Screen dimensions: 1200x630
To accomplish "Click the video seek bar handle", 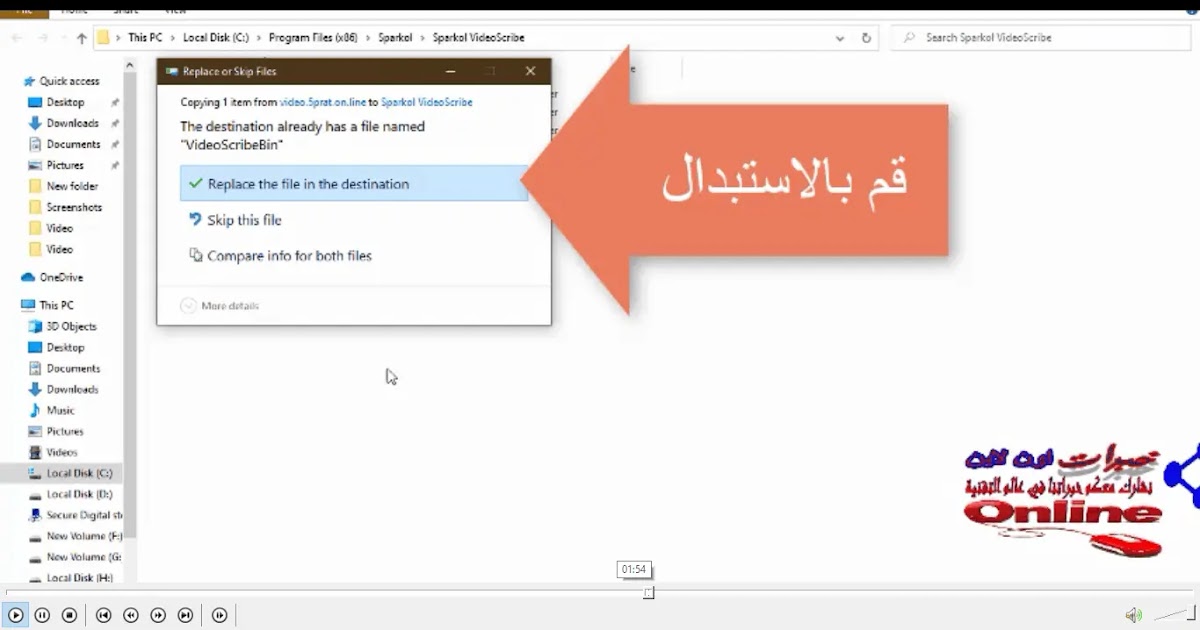I will (x=648, y=593).
